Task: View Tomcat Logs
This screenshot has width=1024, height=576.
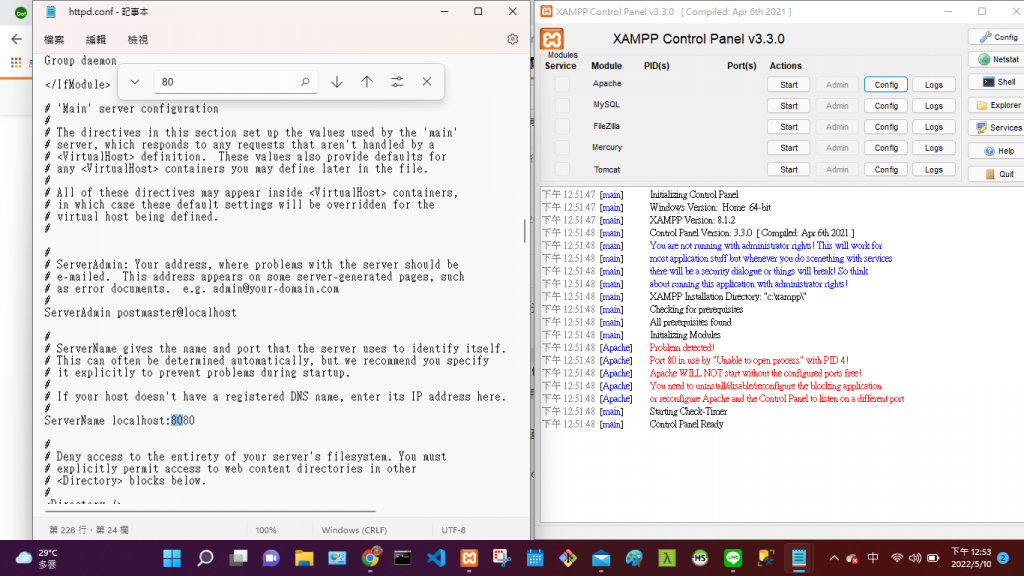Action: point(934,170)
